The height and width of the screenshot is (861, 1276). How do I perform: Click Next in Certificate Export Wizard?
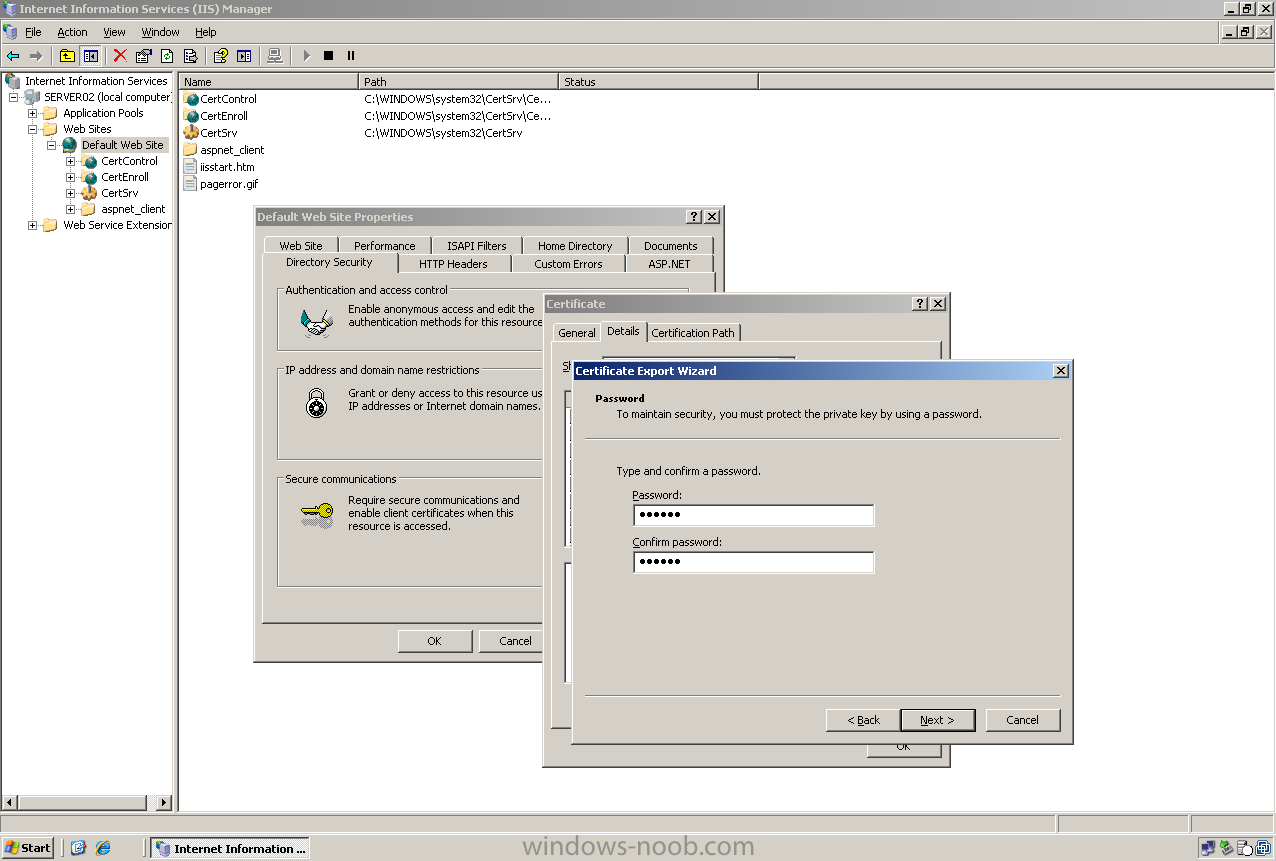click(x=937, y=720)
